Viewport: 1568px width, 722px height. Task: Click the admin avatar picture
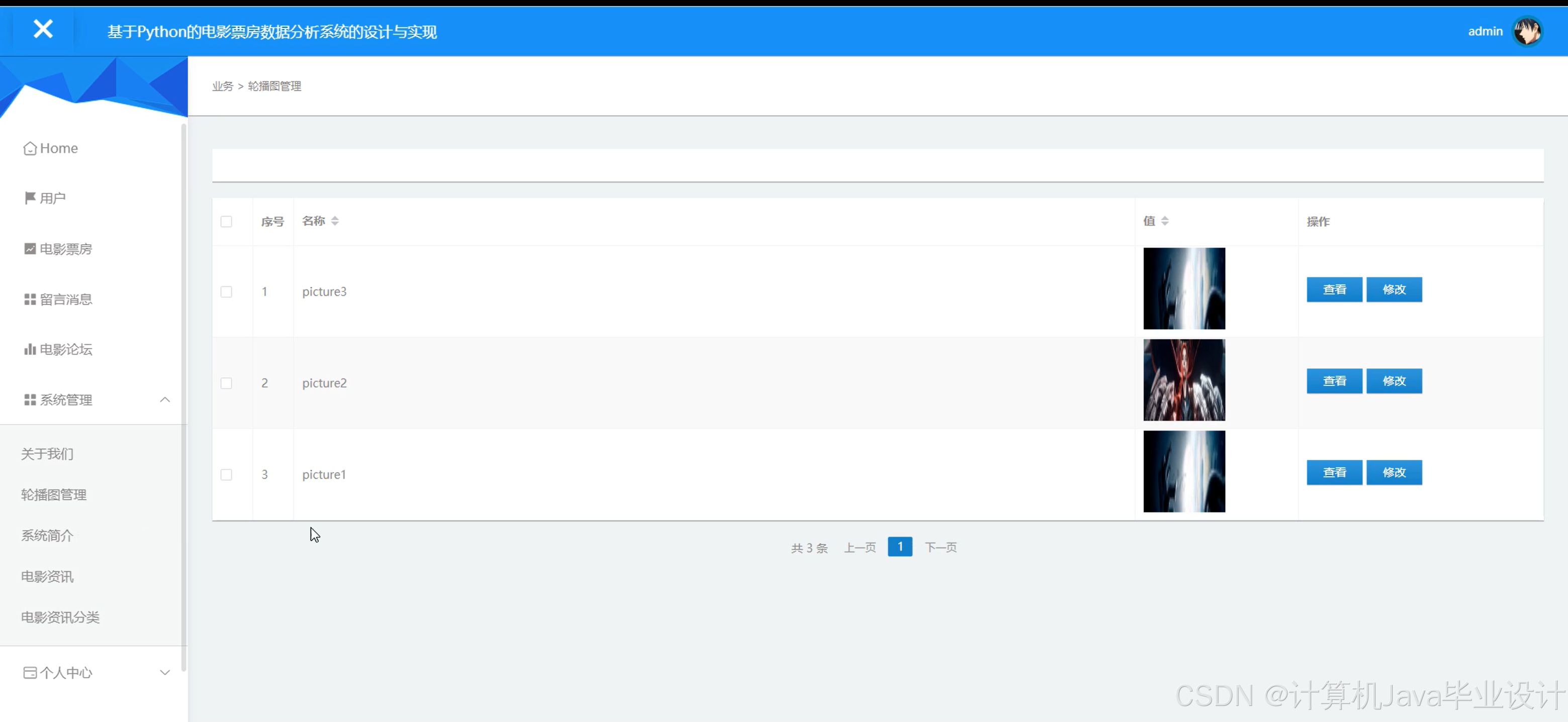click(1527, 32)
